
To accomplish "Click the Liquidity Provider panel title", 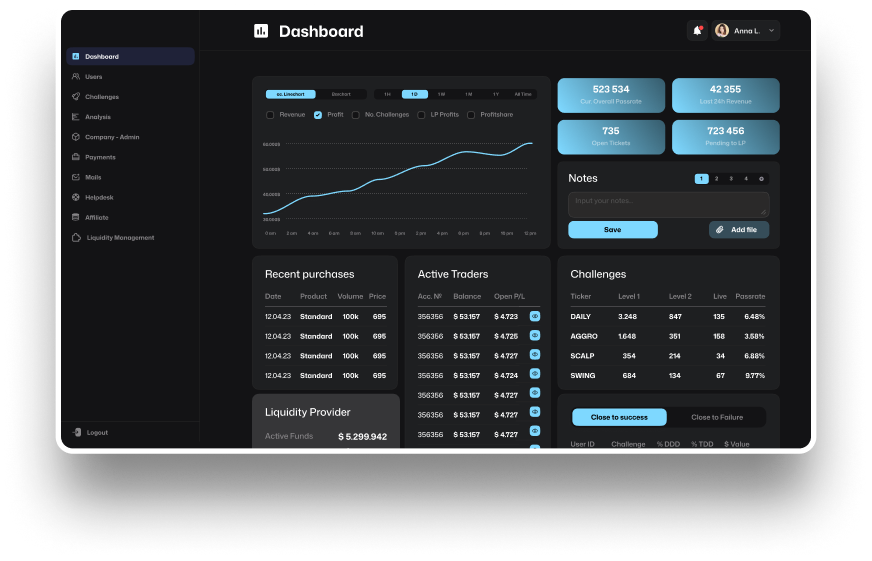I will click(x=308, y=412).
